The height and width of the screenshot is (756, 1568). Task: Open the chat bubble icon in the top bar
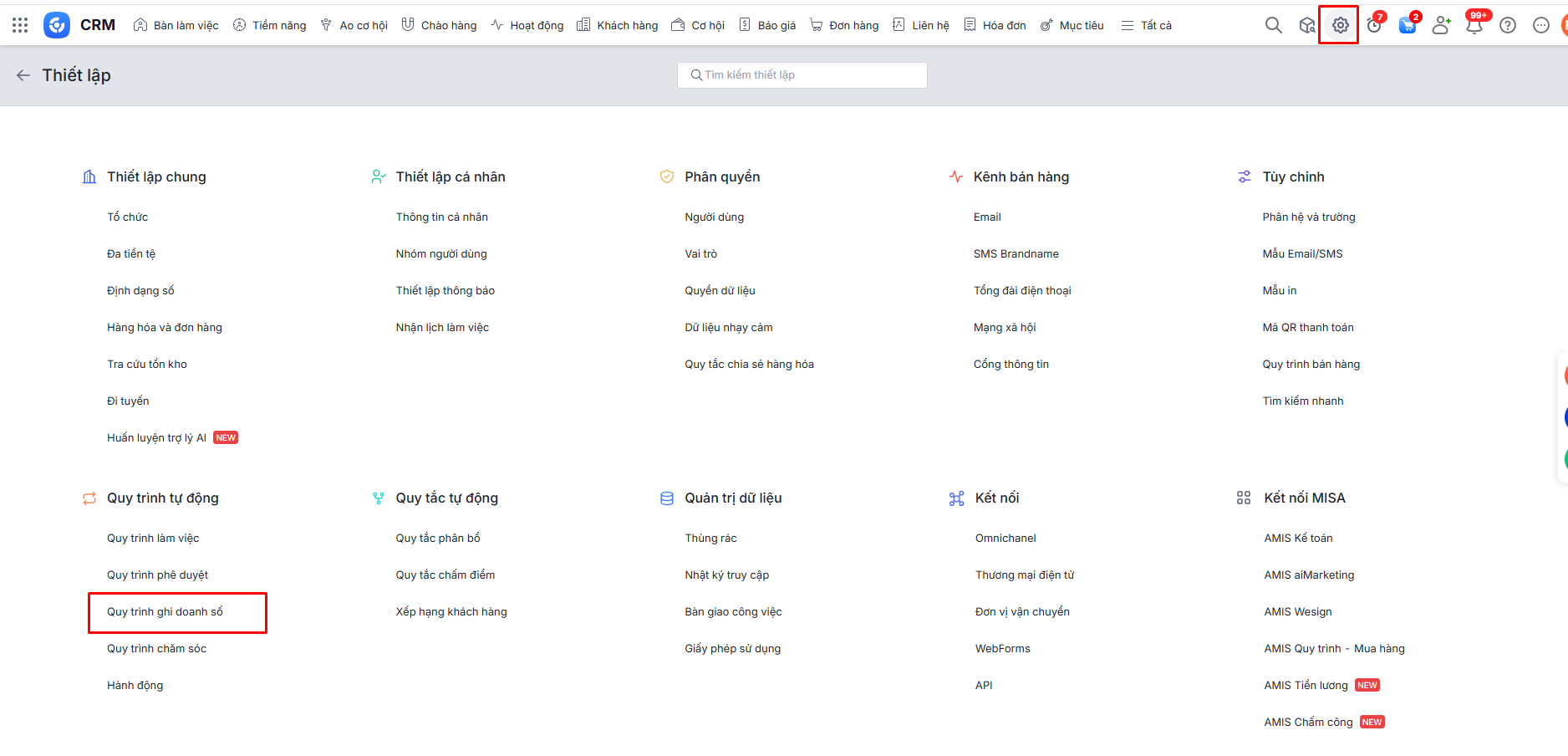(1541, 25)
